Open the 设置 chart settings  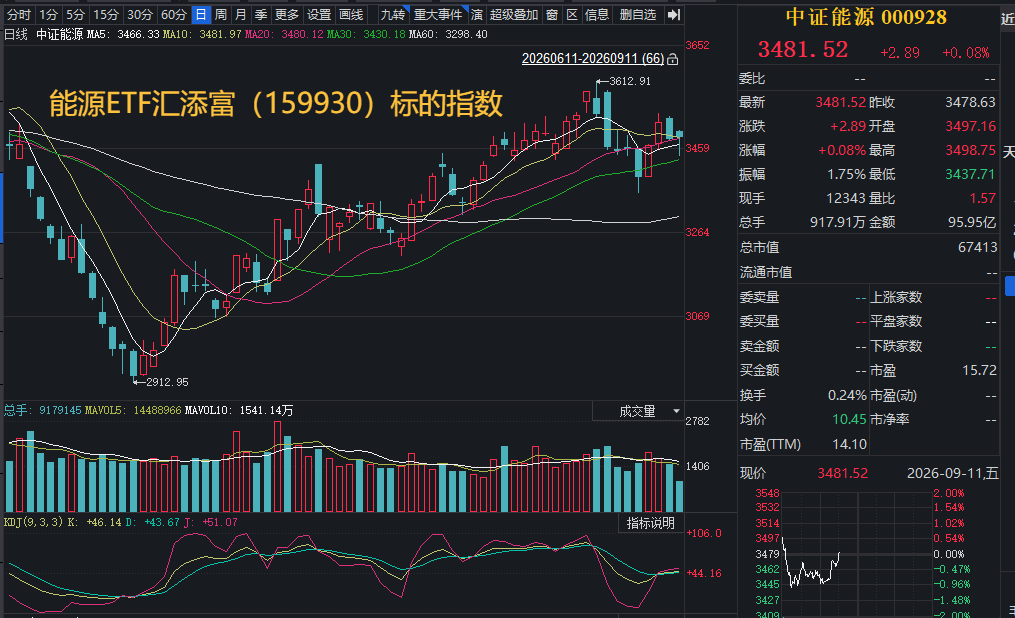[318, 14]
